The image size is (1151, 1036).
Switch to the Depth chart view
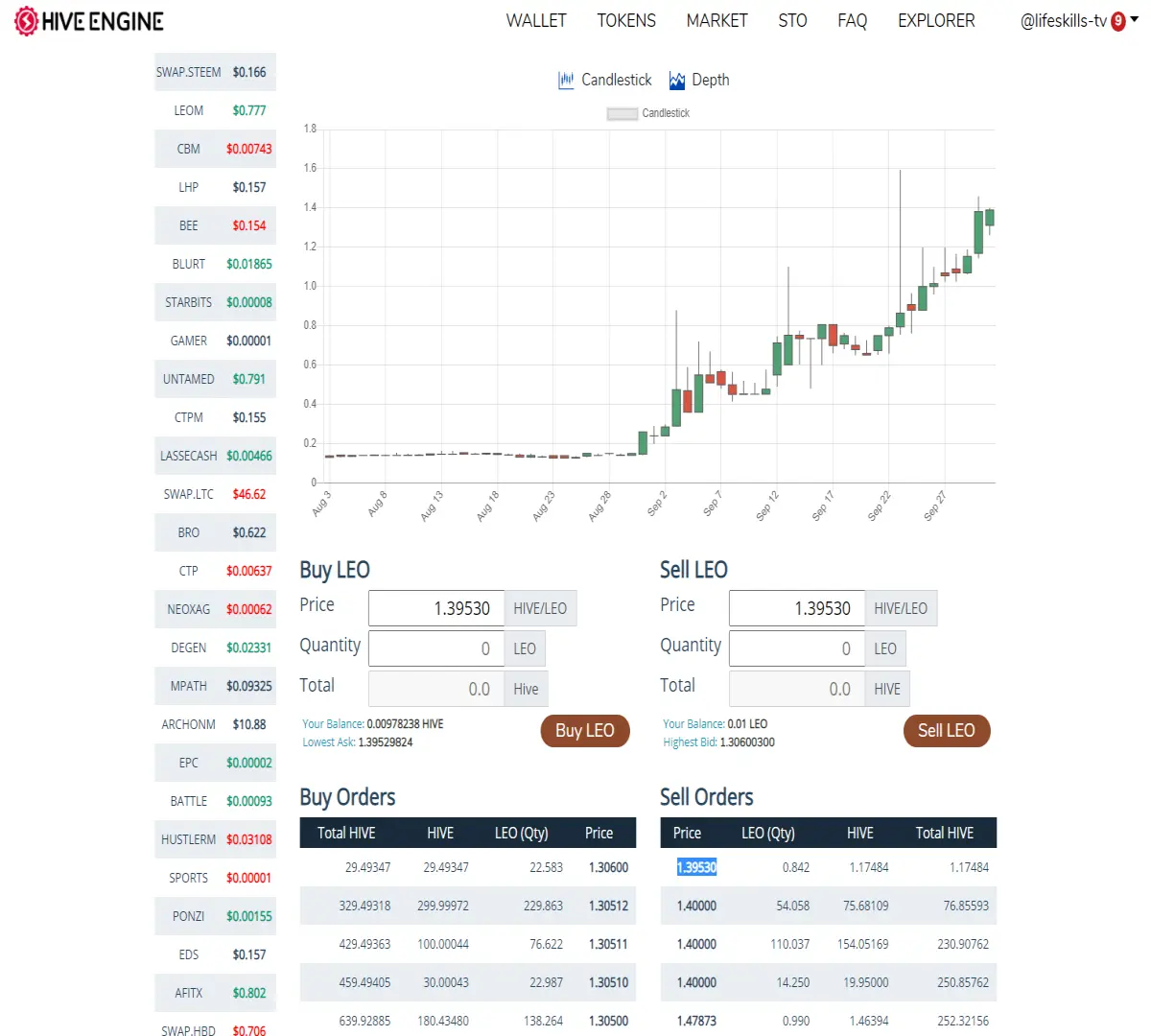[699, 81]
